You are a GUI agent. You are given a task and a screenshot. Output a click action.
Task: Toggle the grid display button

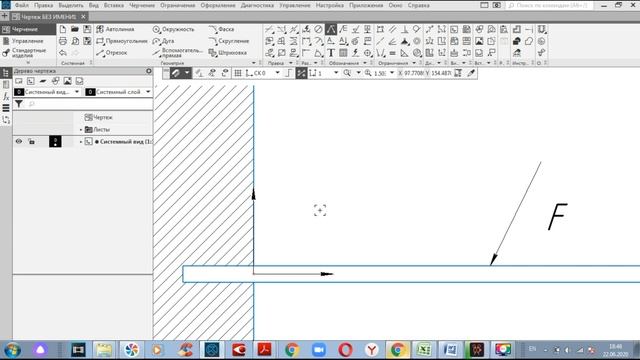(238, 73)
